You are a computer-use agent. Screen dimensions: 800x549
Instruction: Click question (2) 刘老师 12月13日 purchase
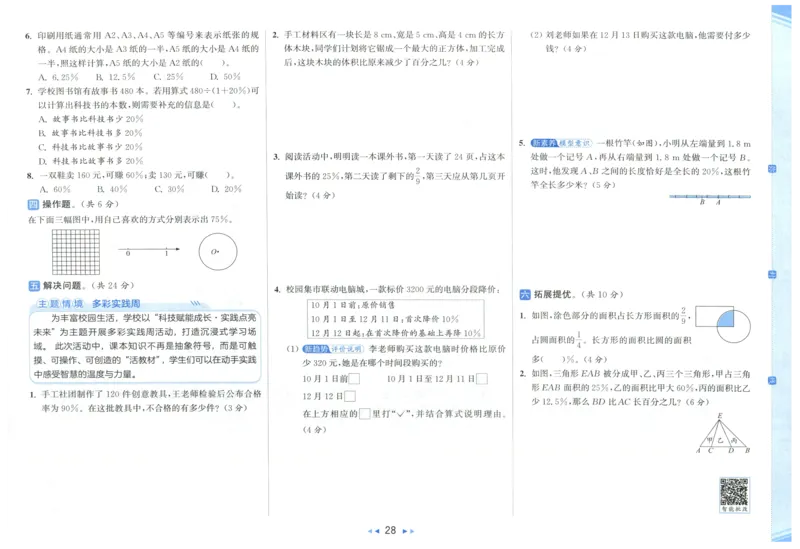click(640, 42)
